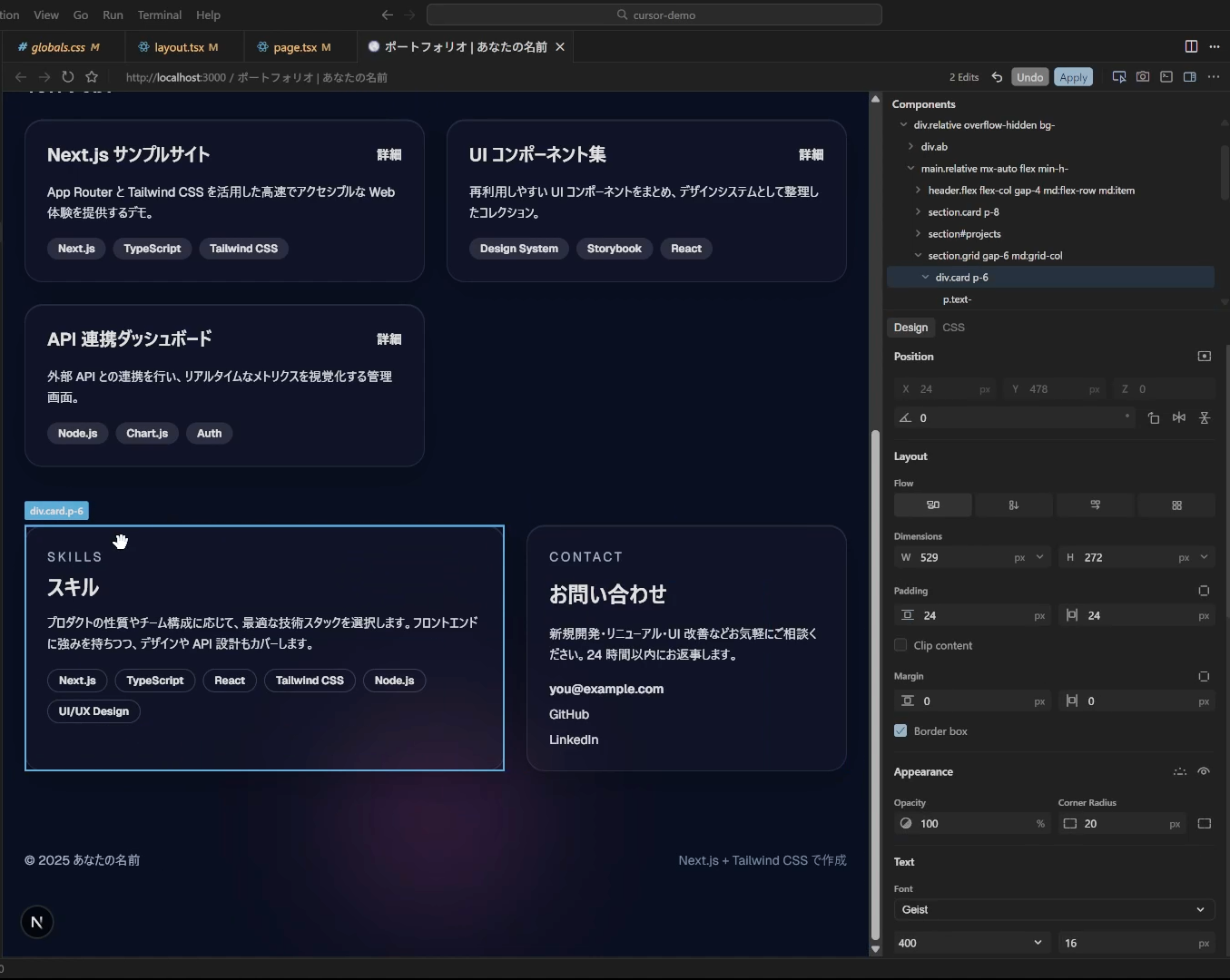Uncheck the Border box checkbox
The height and width of the screenshot is (980, 1230).
coord(900,731)
